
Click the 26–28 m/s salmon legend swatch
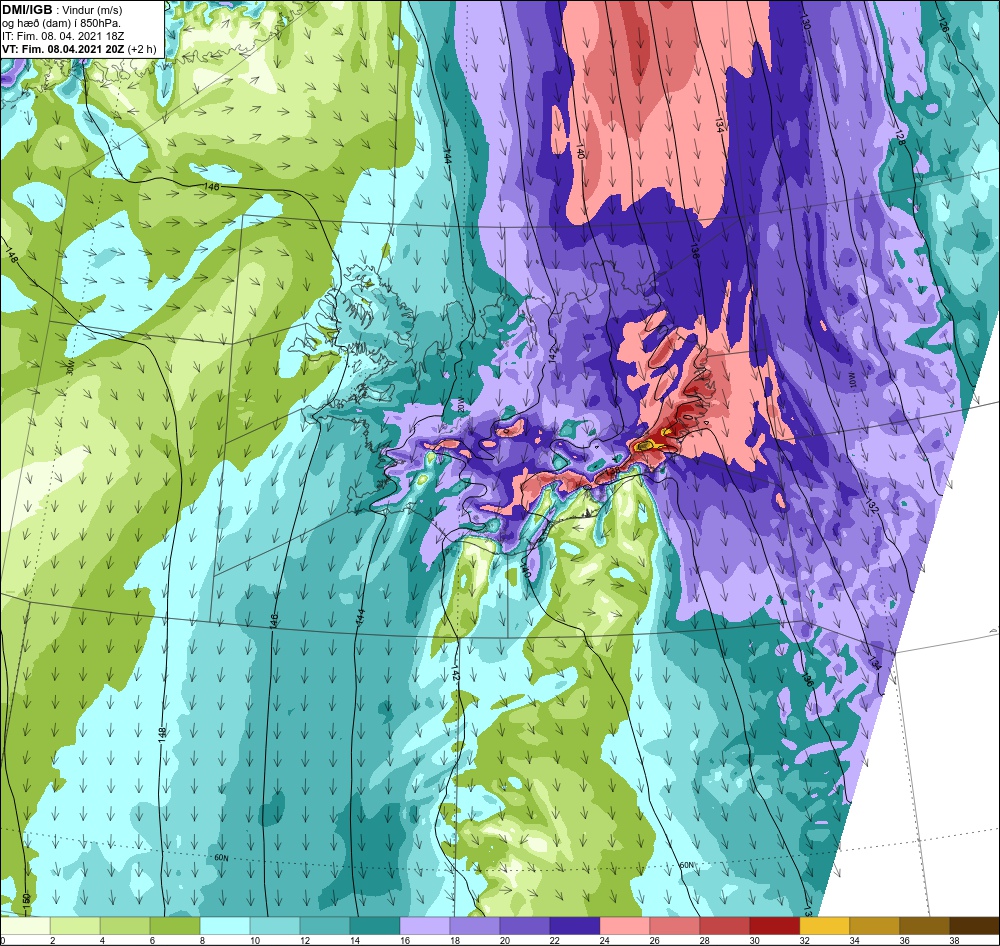(675, 926)
